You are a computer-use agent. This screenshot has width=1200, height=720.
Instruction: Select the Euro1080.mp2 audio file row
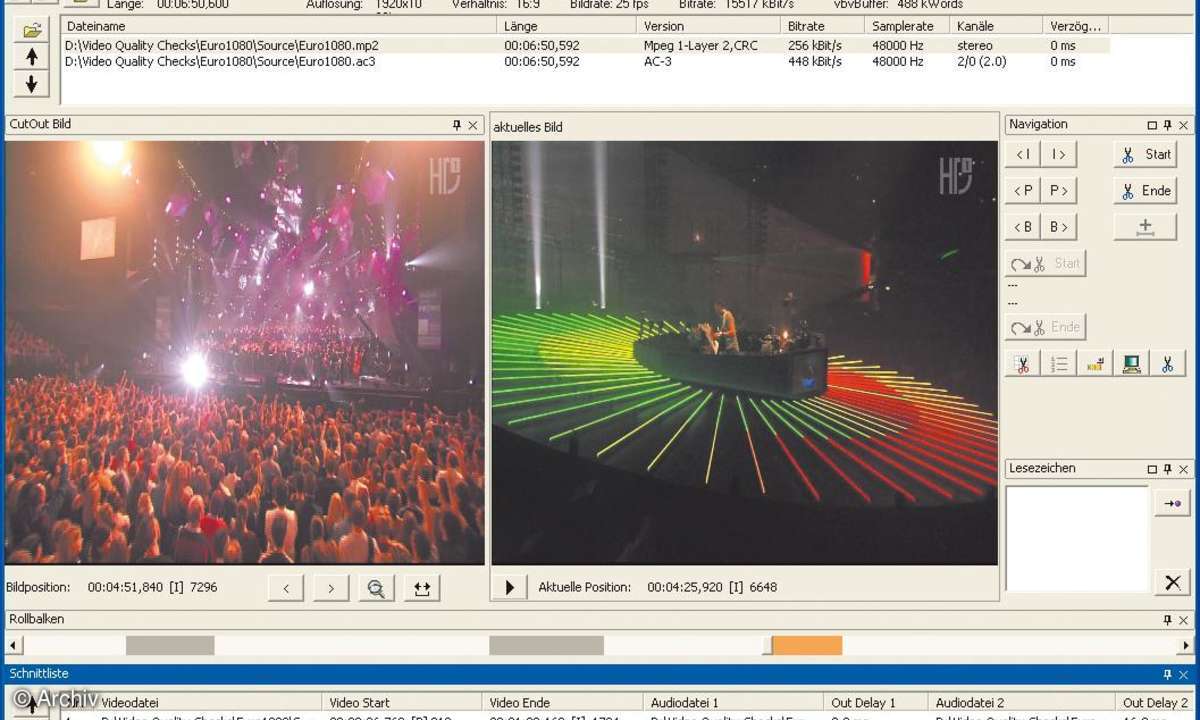(585, 45)
